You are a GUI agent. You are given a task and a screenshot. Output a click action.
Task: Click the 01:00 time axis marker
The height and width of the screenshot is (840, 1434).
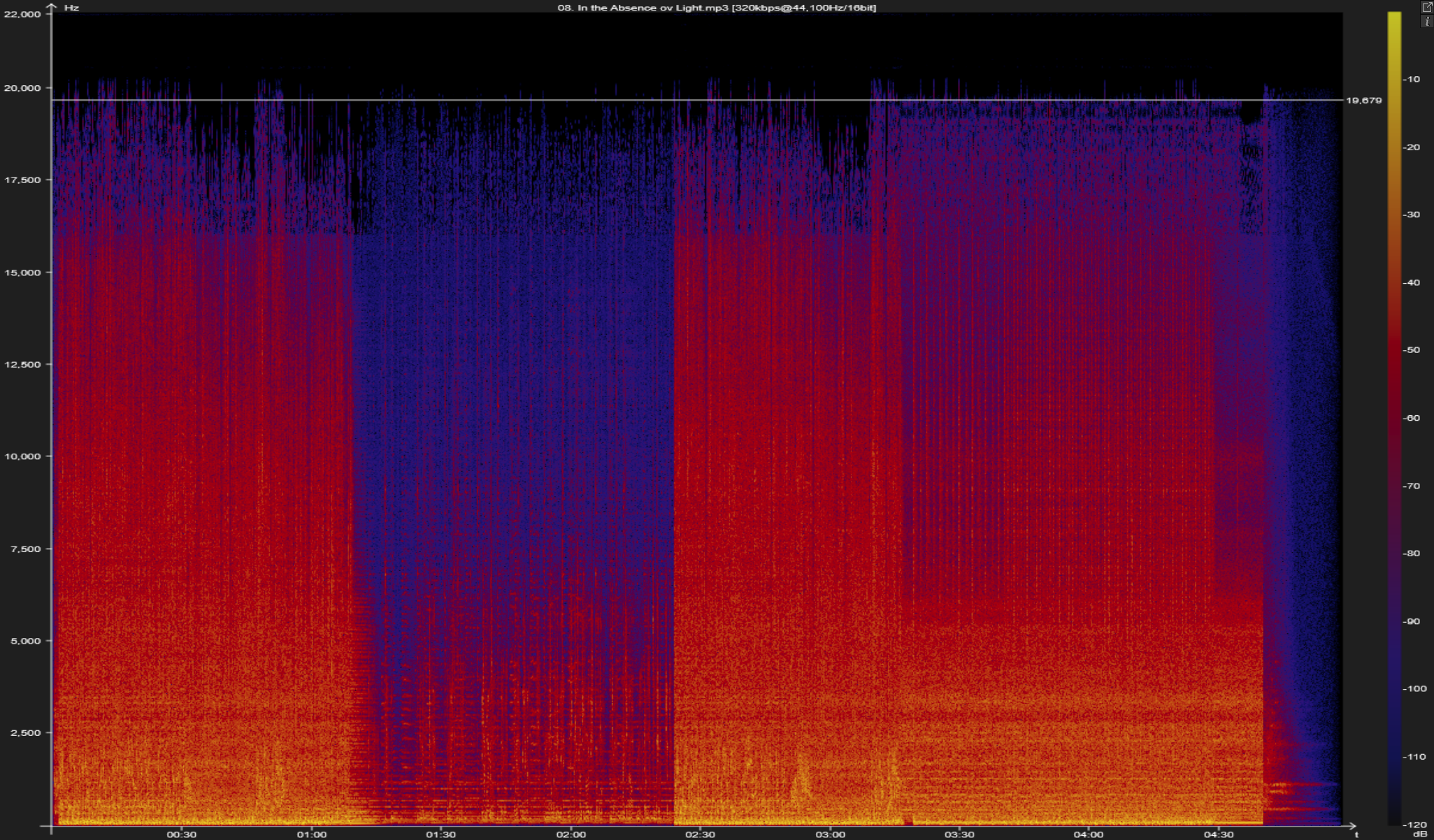click(311, 834)
